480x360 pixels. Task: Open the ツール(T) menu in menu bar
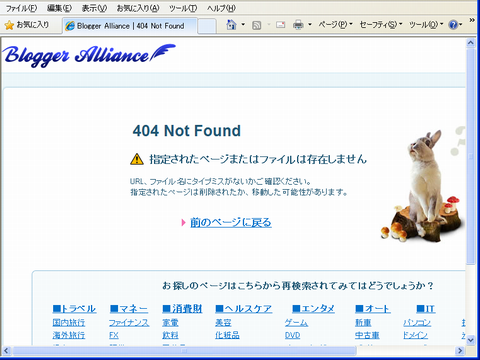tap(183, 8)
